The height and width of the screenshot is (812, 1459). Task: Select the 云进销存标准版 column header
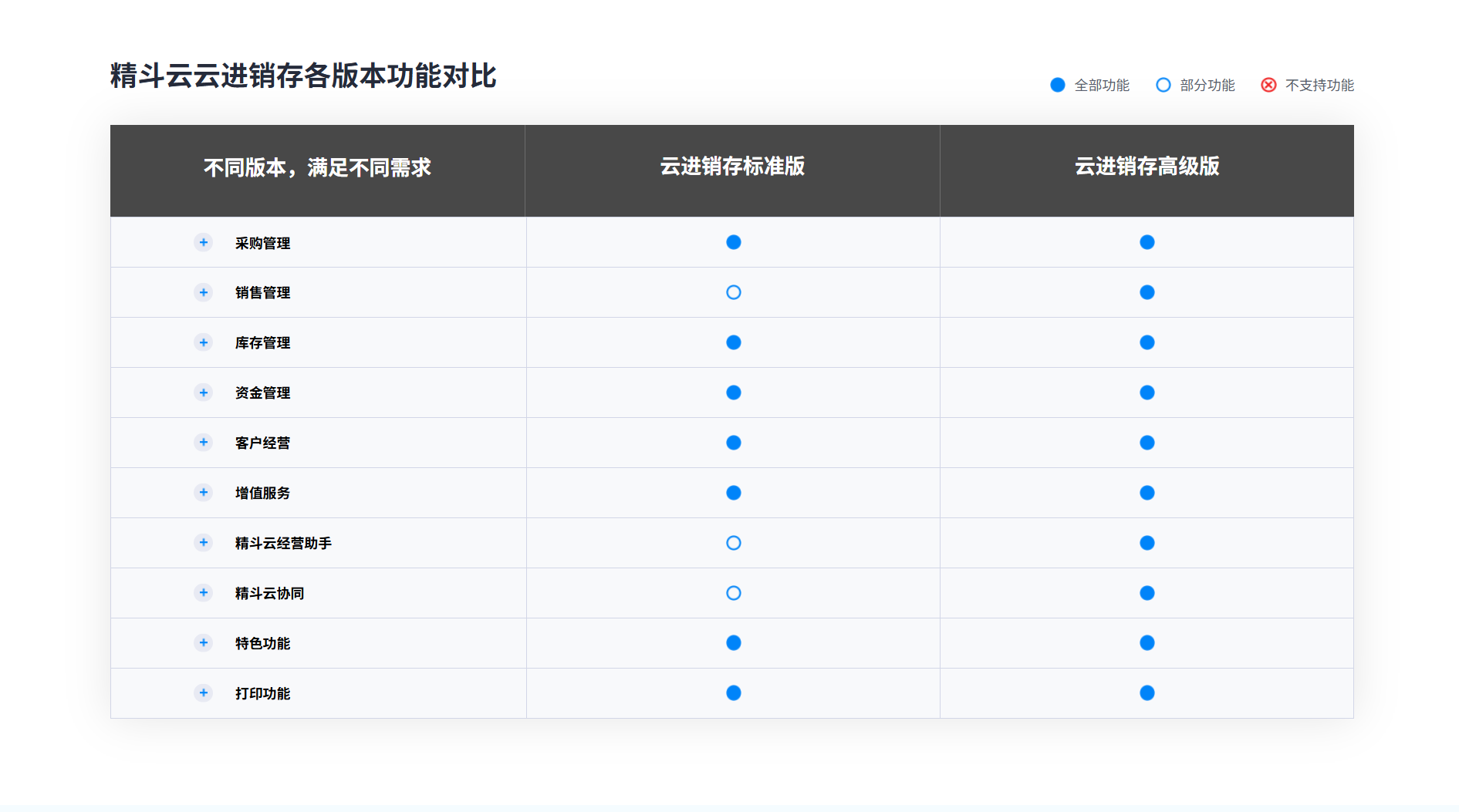click(x=732, y=167)
